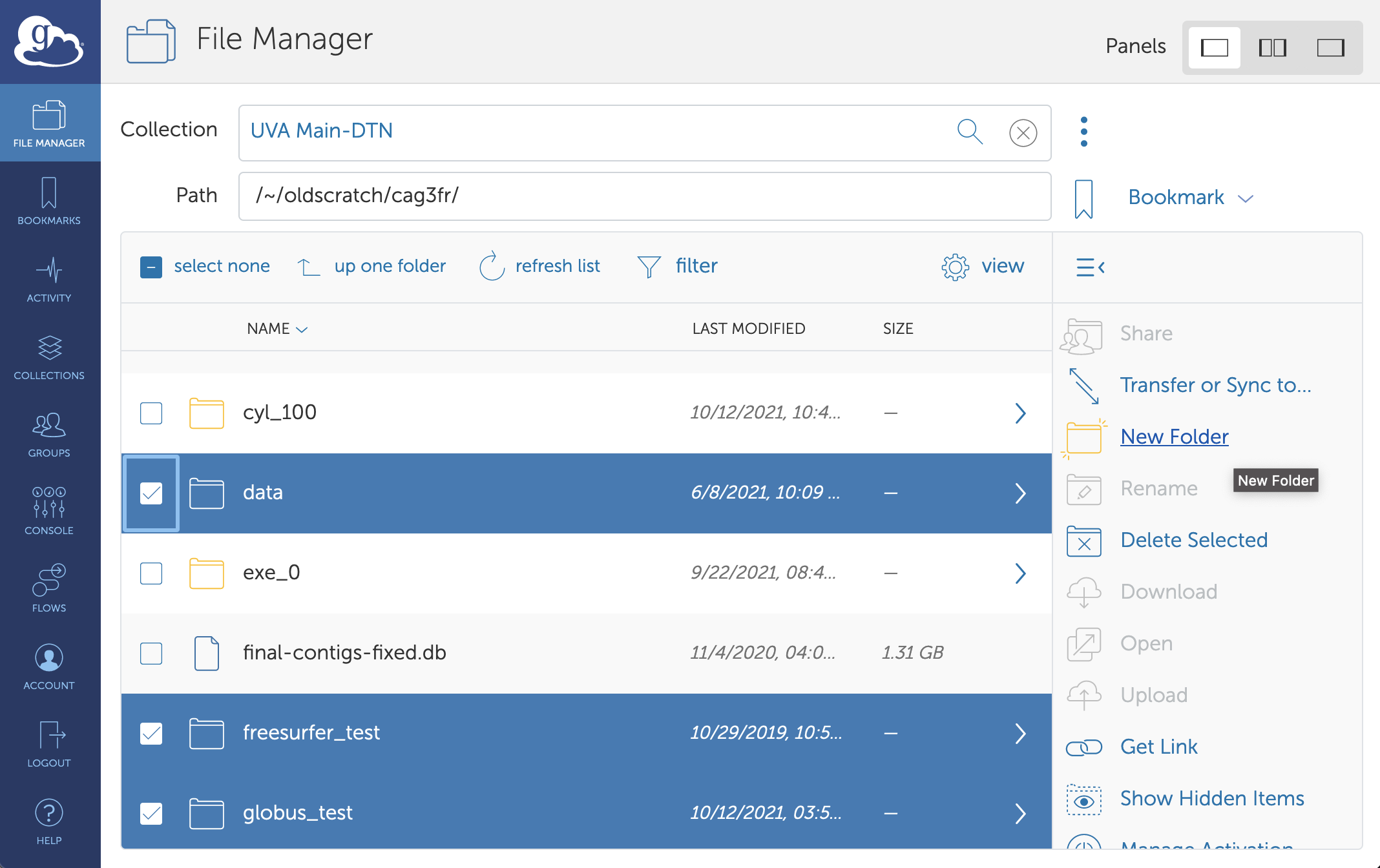
Task: Uncheck the freesurfer_test folder checkbox
Action: point(151,733)
